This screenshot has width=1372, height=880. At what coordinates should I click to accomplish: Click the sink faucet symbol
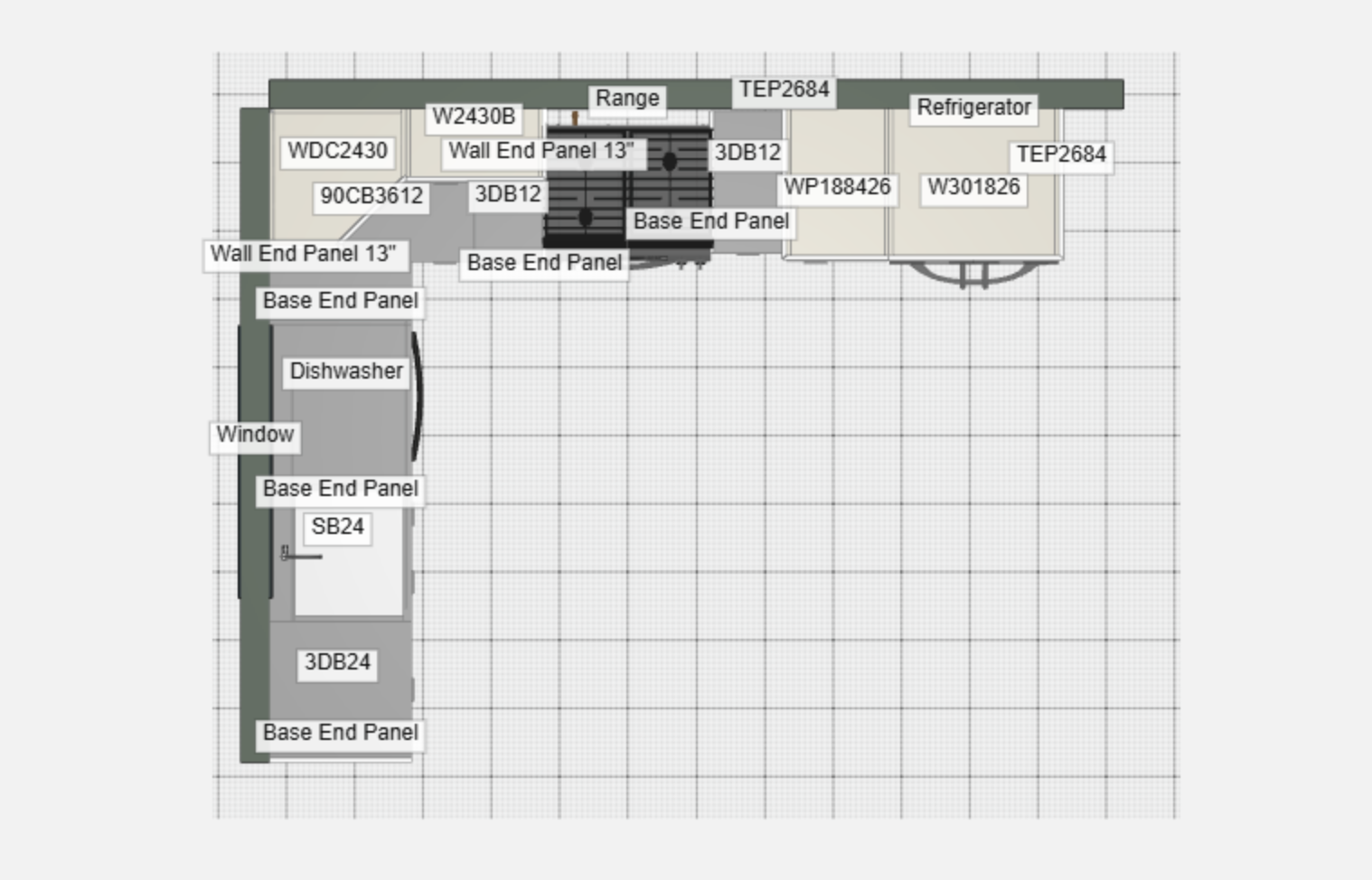coord(300,555)
